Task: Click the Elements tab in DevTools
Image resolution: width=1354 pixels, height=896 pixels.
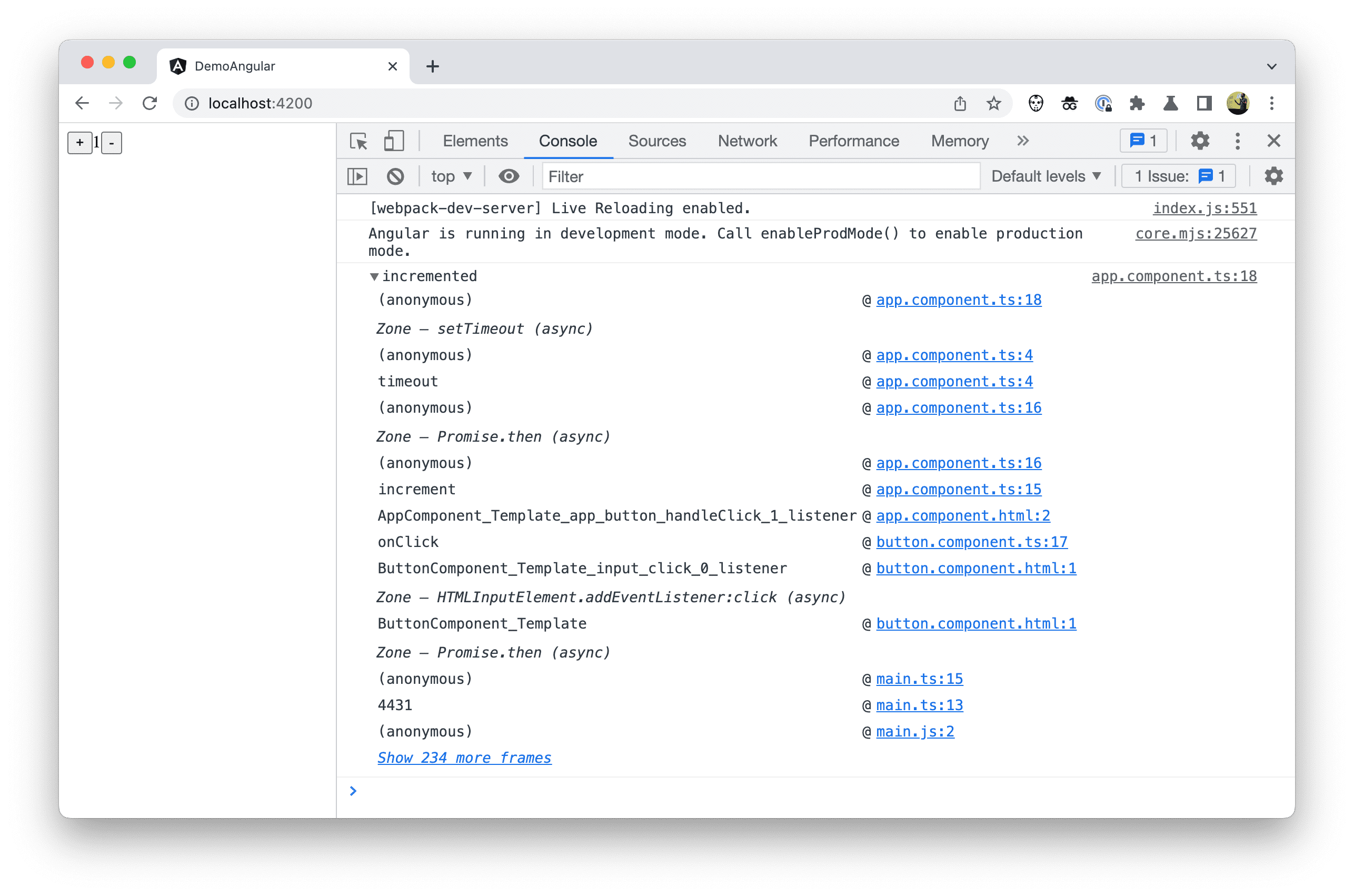Action: point(477,140)
